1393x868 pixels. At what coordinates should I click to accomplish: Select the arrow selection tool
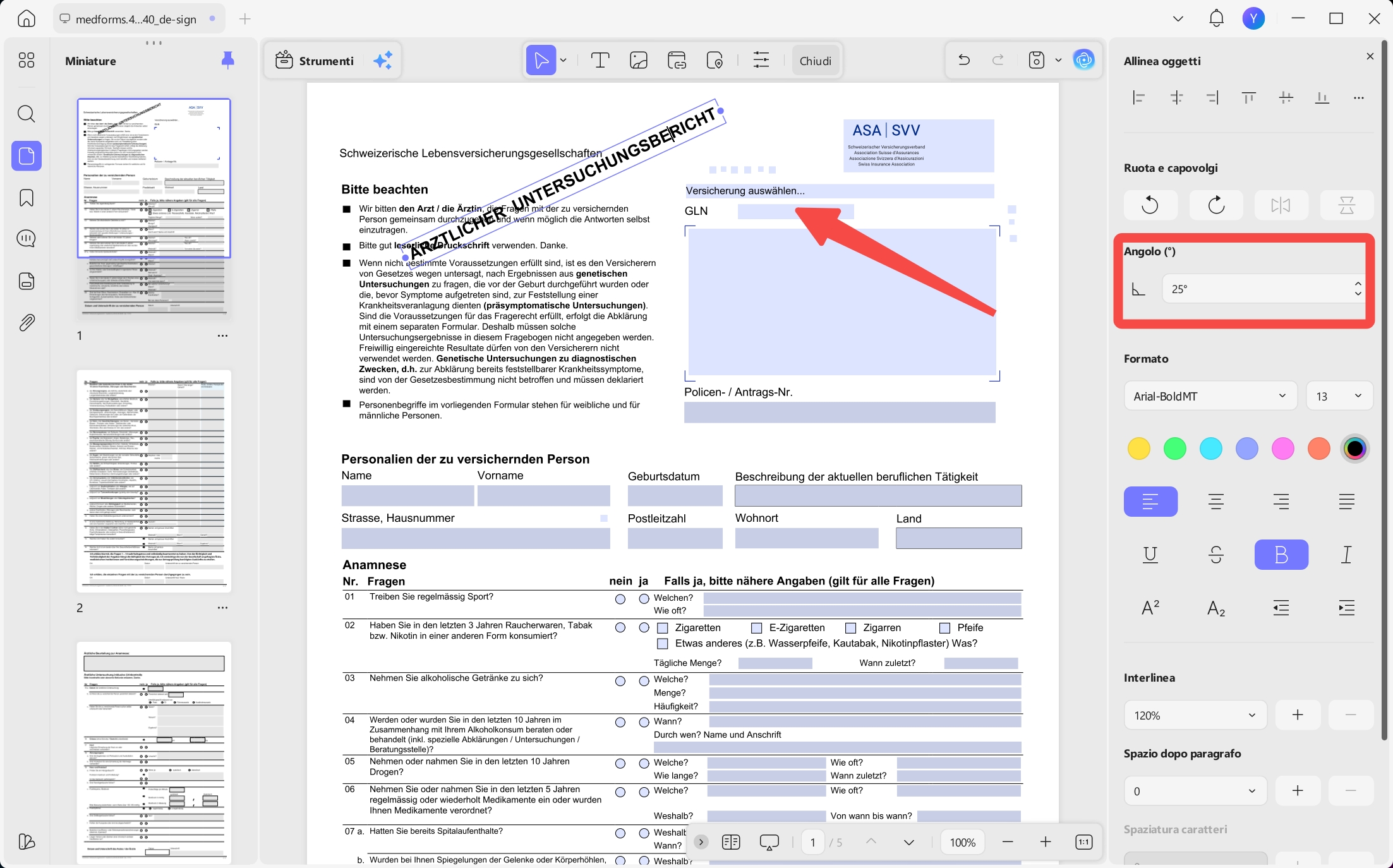[x=541, y=61]
